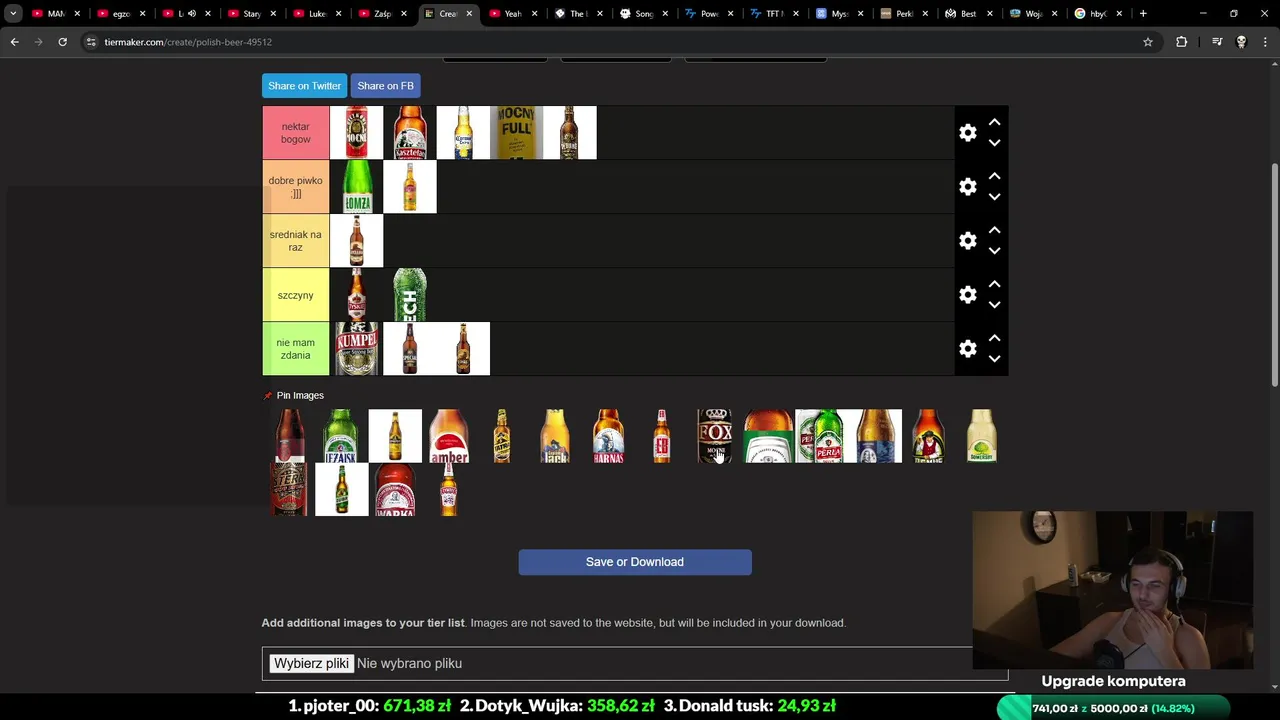This screenshot has width=1280, height=720.
Task: Select Mocne beer can in top tier
Action: click(356, 133)
